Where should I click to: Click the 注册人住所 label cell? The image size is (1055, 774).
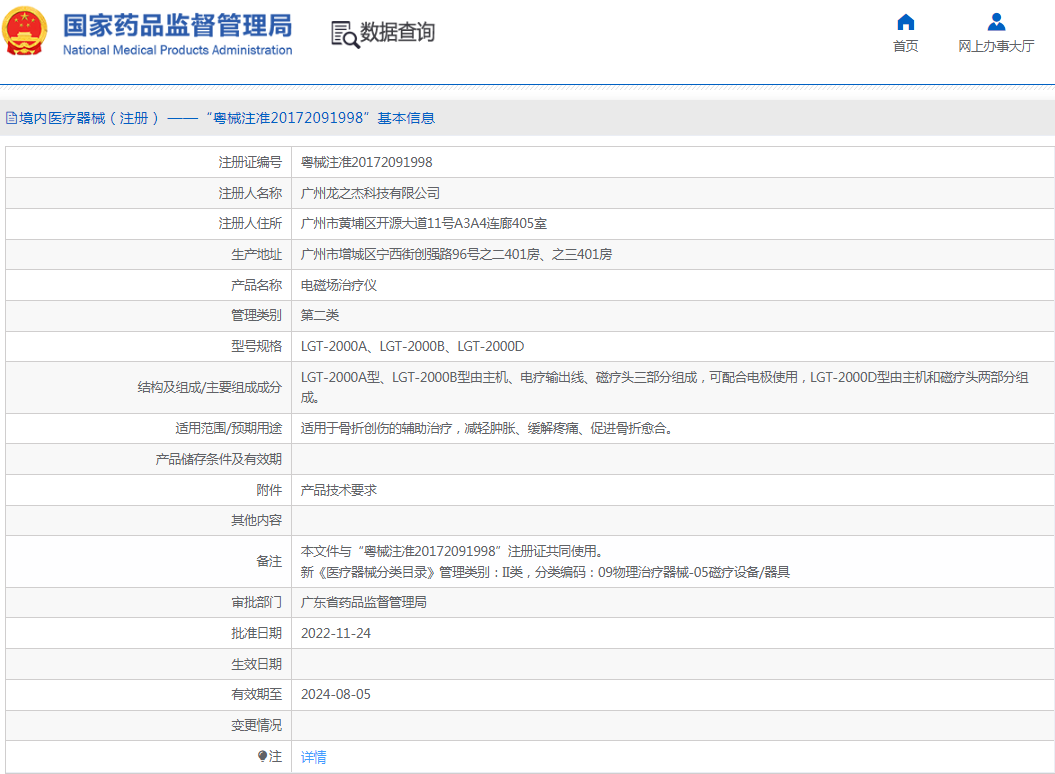pyautogui.click(x=149, y=223)
